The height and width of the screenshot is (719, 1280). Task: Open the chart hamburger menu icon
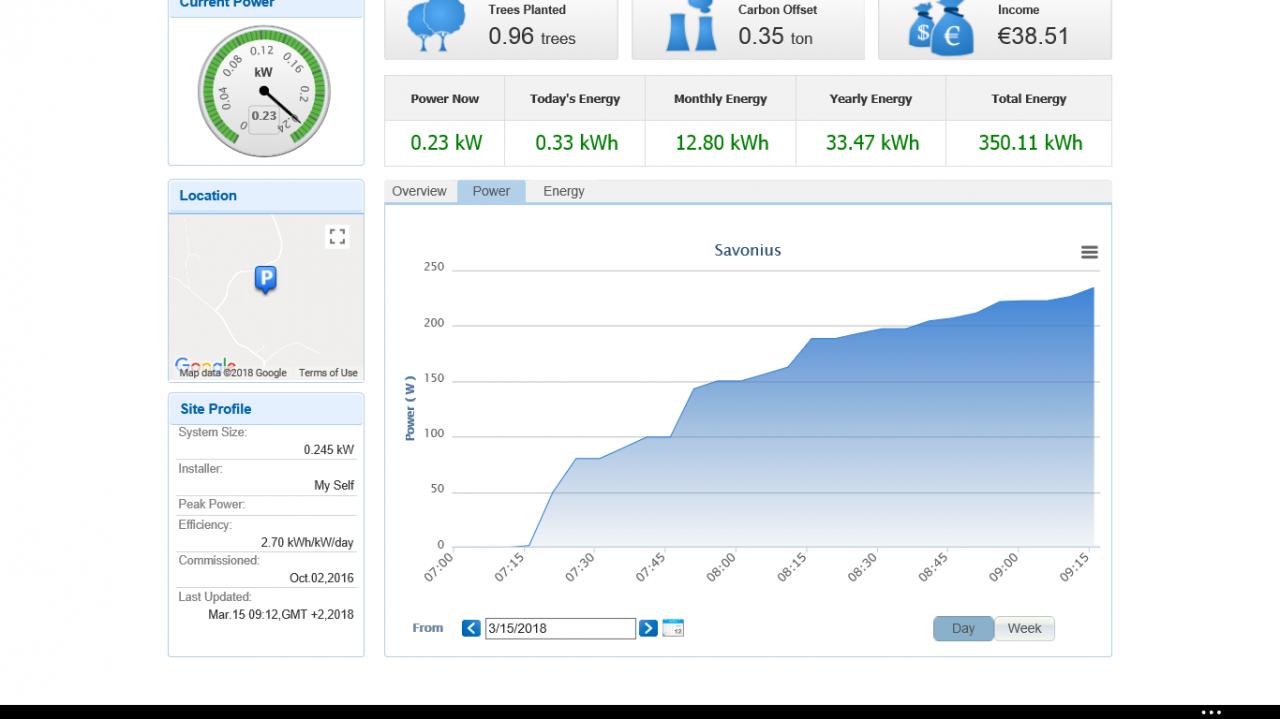coord(1089,252)
